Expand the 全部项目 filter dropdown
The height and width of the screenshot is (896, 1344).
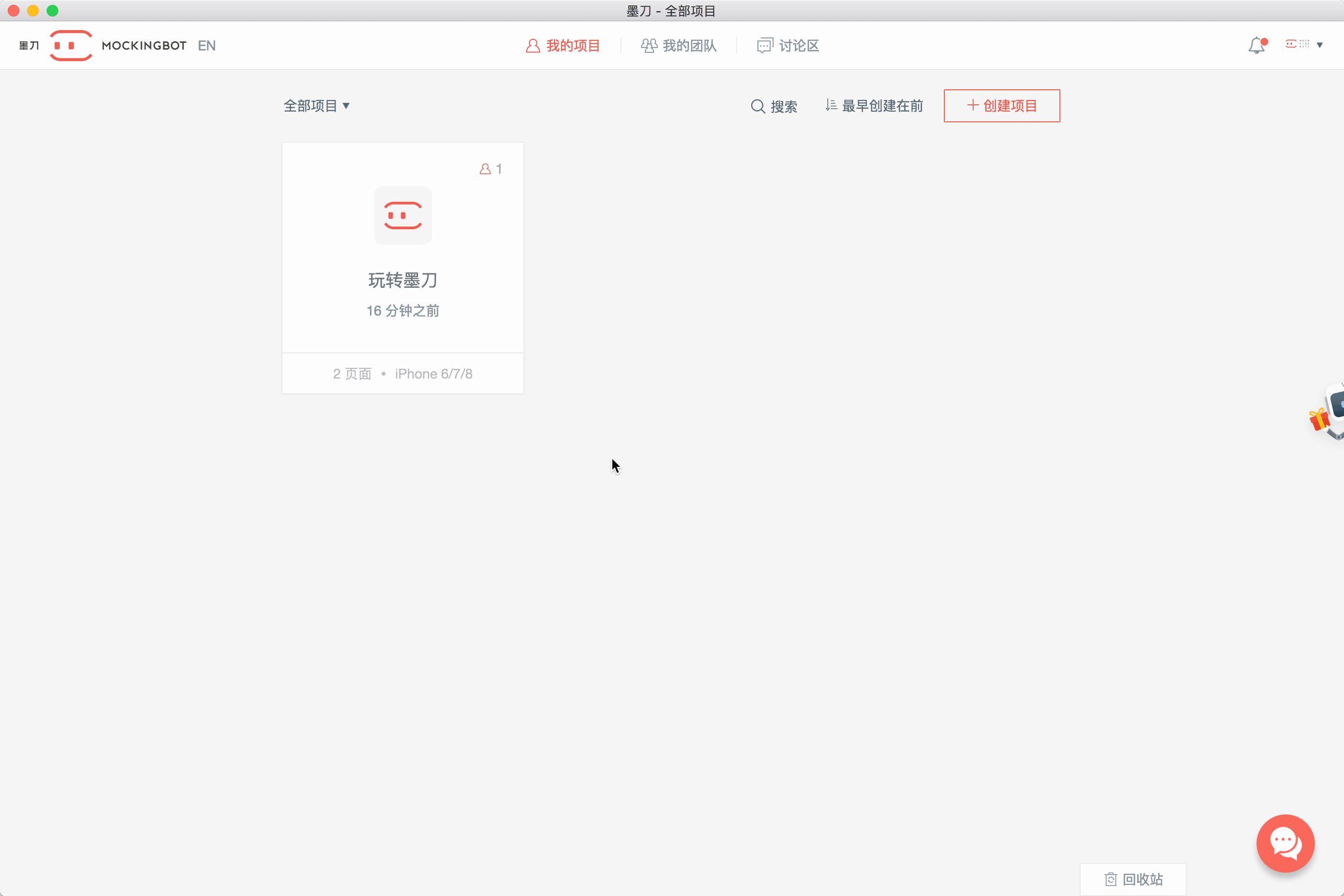coord(316,106)
